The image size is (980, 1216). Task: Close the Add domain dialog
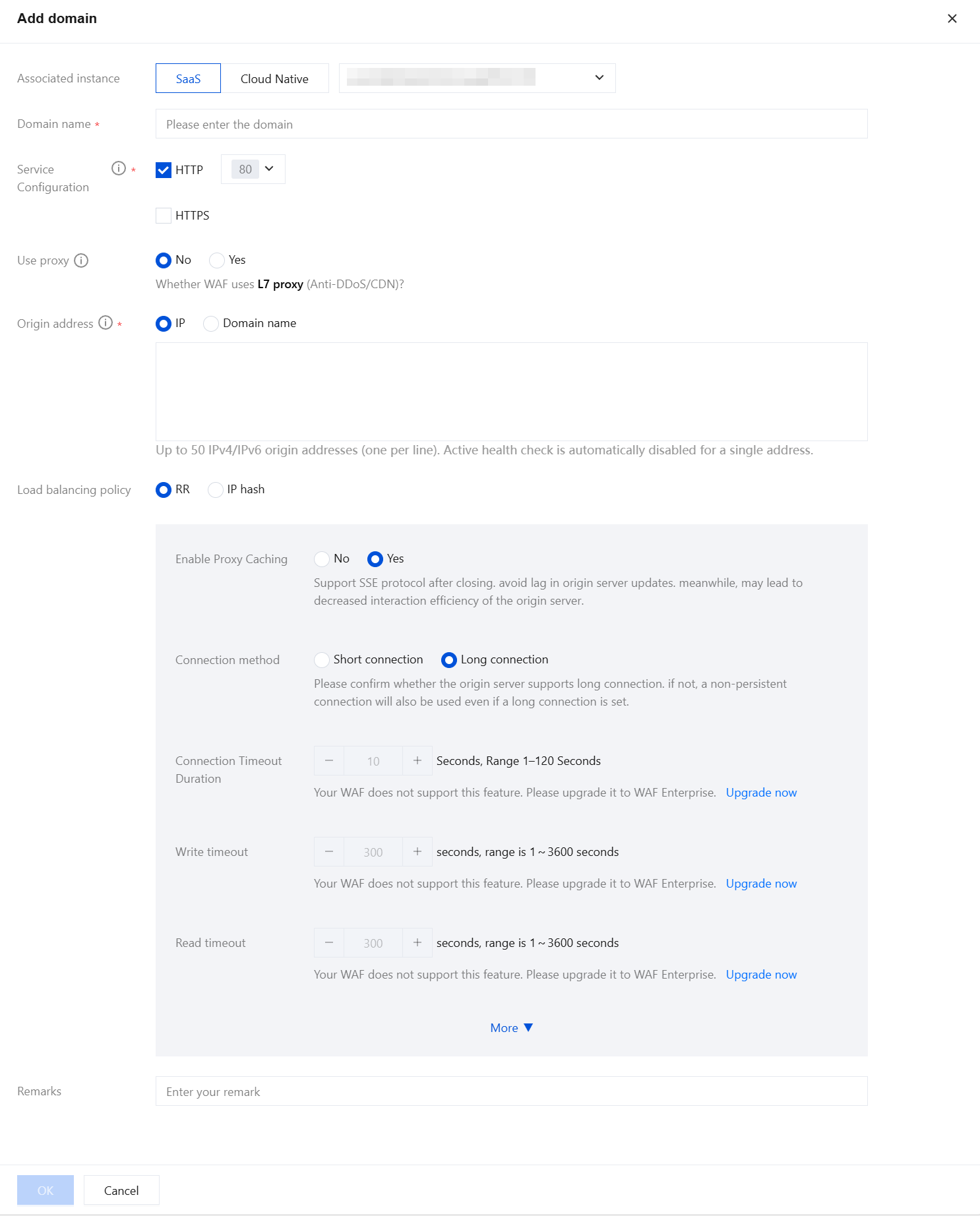(952, 18)
